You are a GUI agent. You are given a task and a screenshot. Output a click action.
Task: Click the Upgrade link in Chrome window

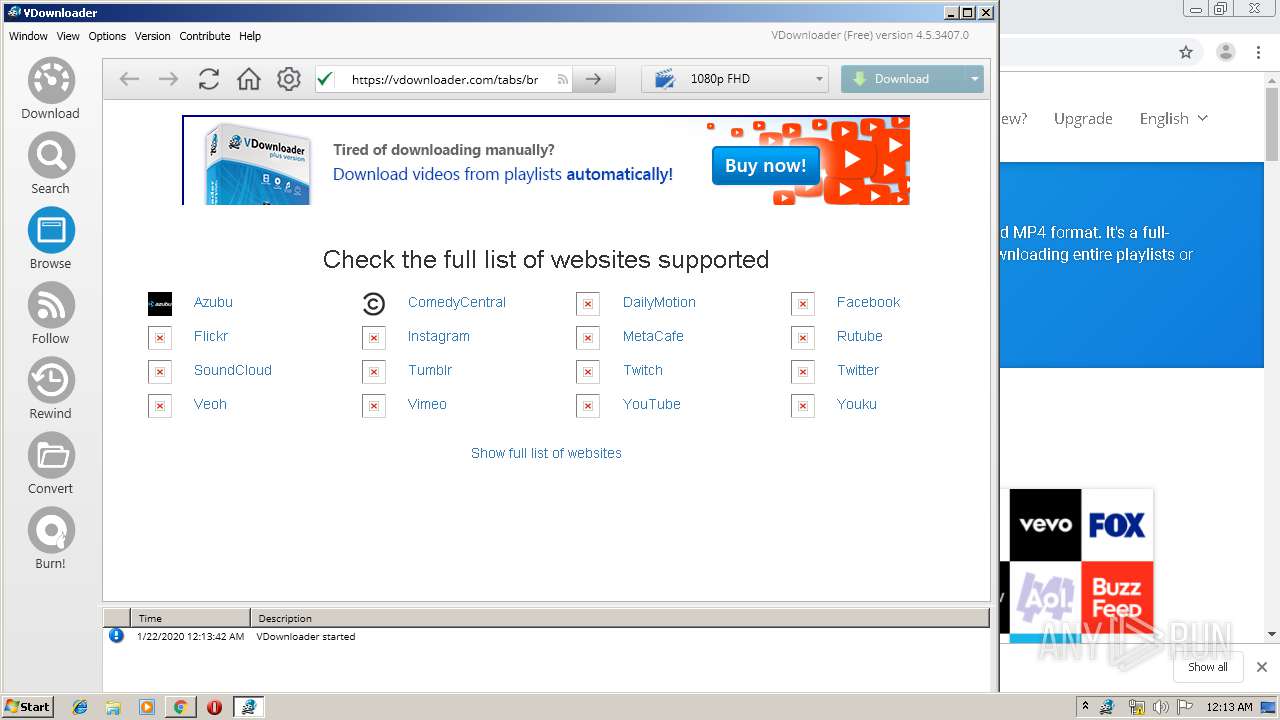[1083, 118]
